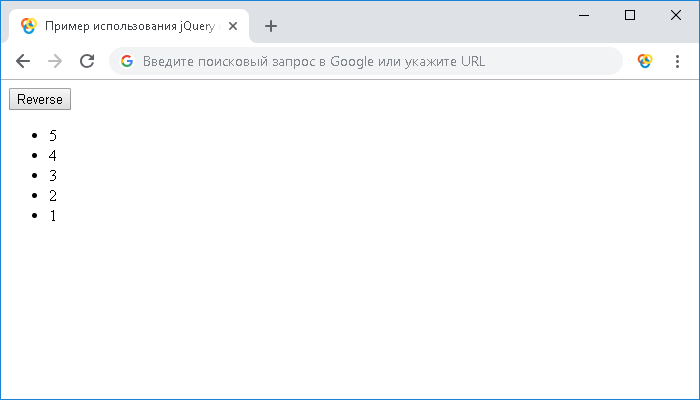Open the Chrome three-dot menu
Image resolution: width=700 pixels, height=400 pixels.
click(x=677, y=61)
